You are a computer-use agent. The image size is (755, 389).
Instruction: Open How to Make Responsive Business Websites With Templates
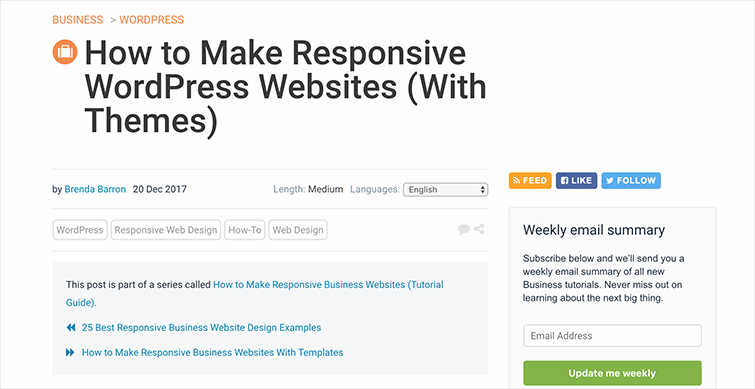point(212,352)
